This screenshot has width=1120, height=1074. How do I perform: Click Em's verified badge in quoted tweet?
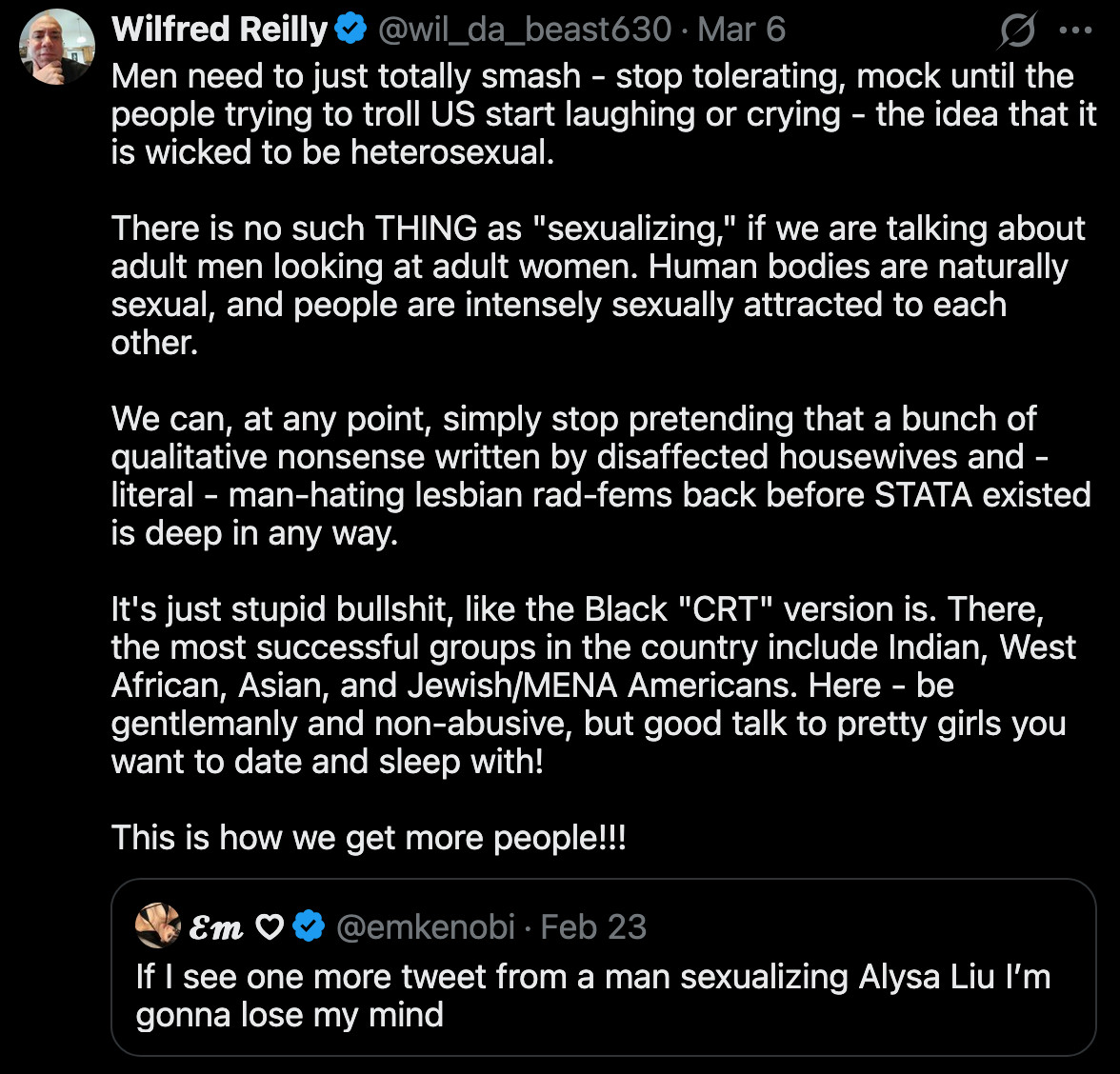pyautogui.click(x=310, y=924)
